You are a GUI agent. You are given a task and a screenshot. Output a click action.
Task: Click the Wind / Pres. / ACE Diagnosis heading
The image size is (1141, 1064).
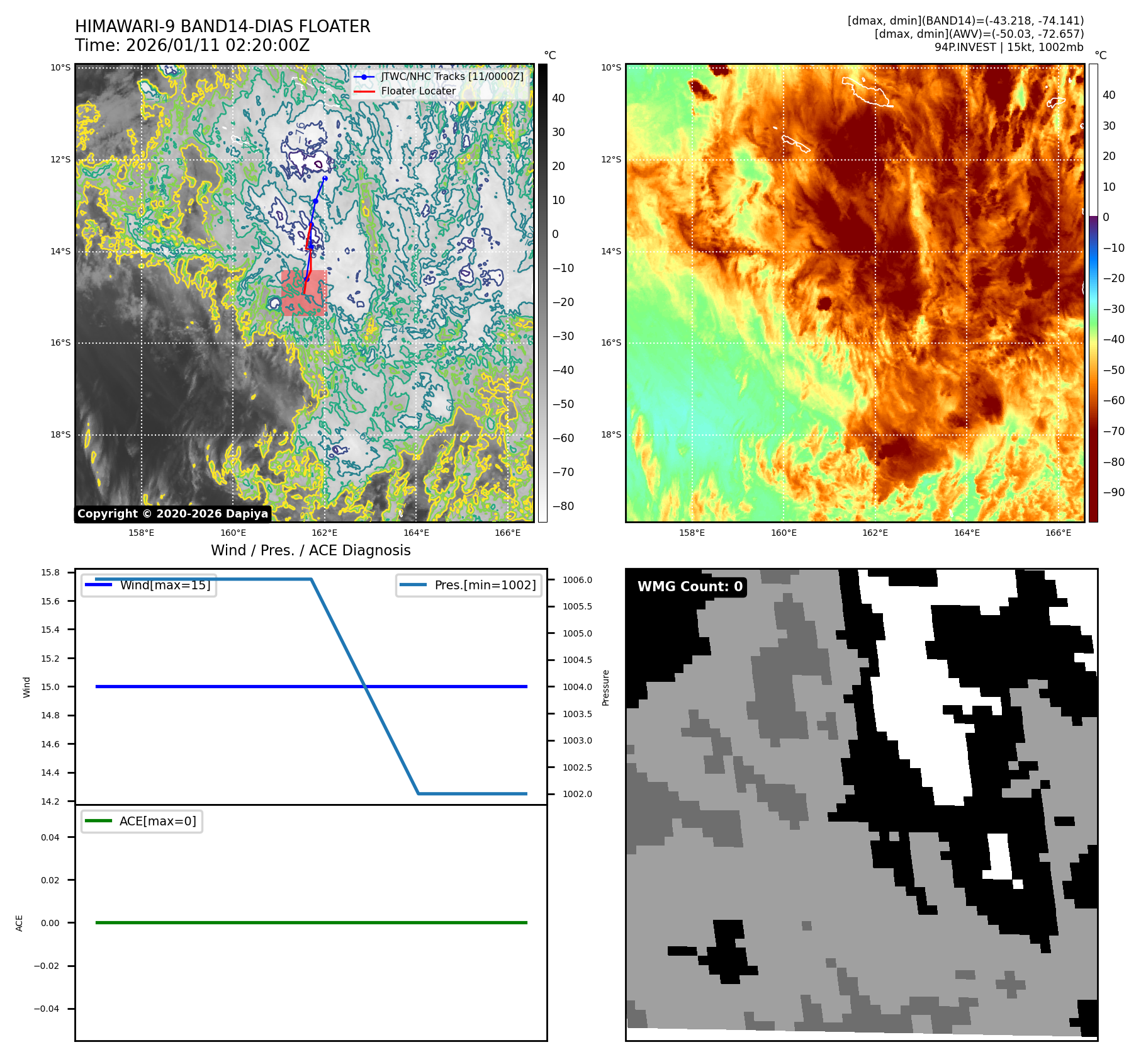click(310, 550)
